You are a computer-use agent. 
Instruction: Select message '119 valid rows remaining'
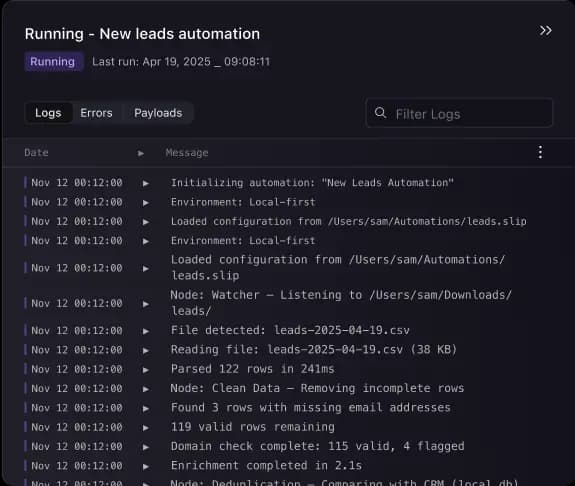(x=252, y=427)
